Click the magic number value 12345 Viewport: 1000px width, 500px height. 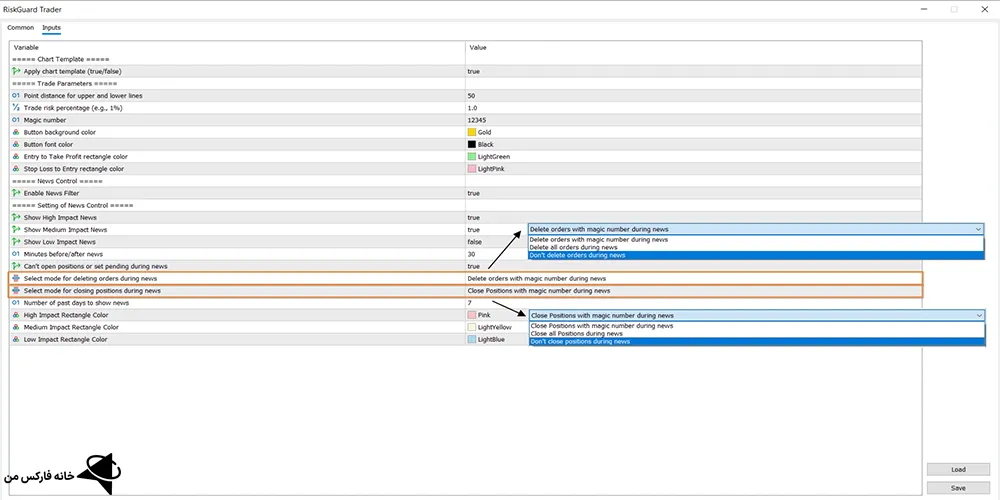click(477, 120)
